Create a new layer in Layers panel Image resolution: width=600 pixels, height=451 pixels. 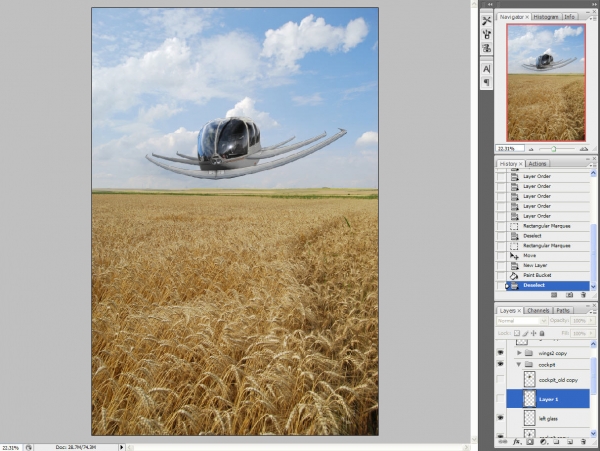[x=570, y=442]
